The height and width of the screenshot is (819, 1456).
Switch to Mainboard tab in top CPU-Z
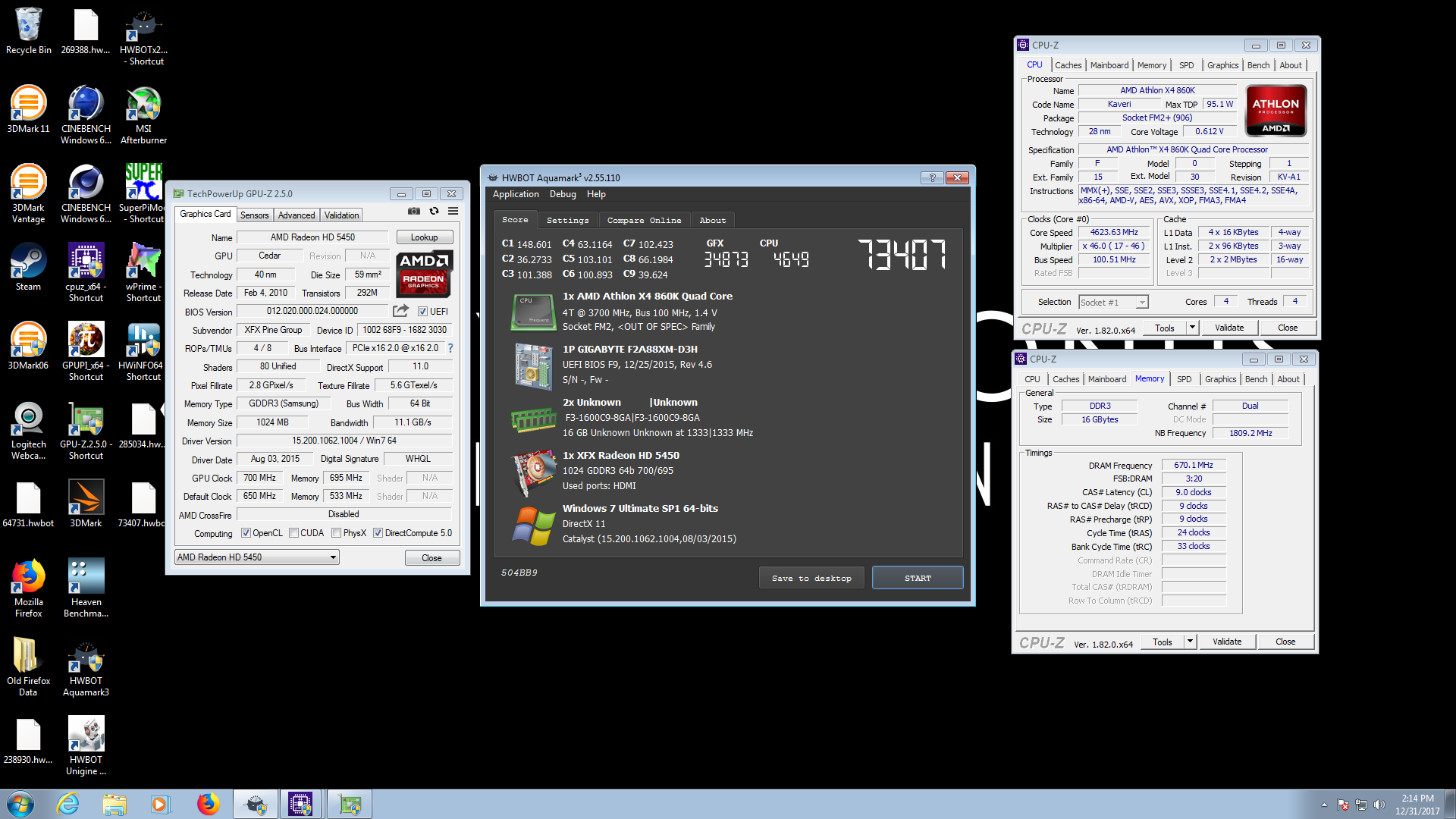1109,65
